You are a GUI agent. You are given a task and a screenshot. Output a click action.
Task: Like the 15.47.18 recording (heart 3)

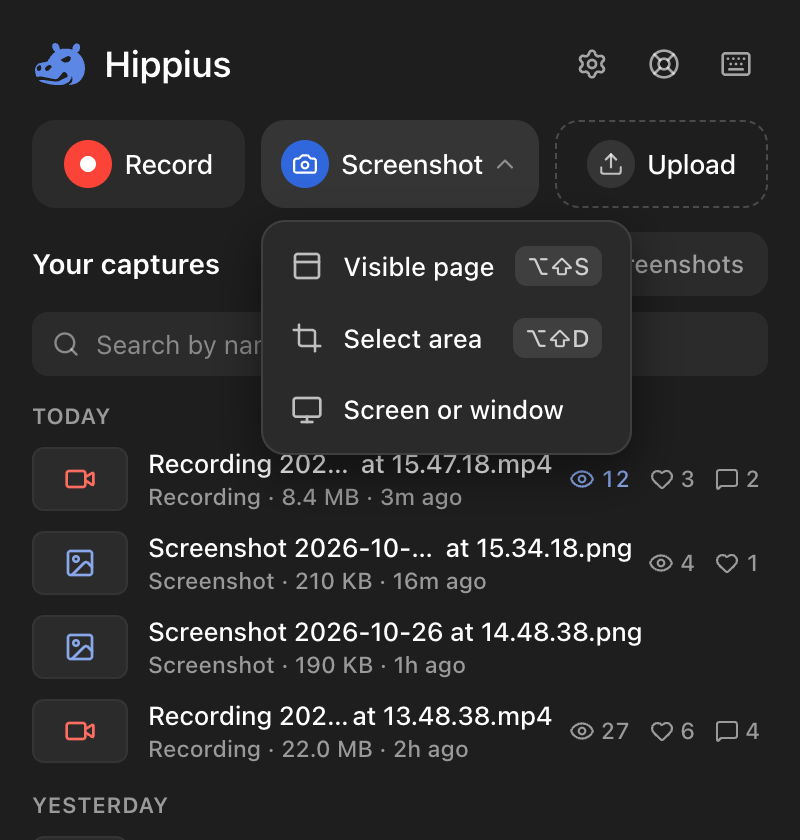click(662, 479)
